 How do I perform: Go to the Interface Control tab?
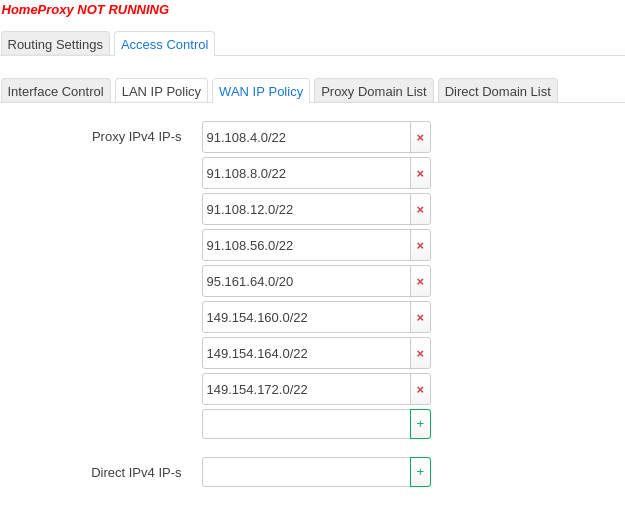point(55,91)
